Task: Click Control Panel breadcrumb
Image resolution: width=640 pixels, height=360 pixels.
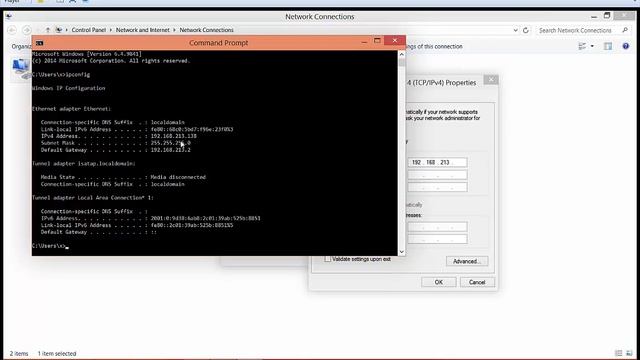Action: (x=89, y=30)
